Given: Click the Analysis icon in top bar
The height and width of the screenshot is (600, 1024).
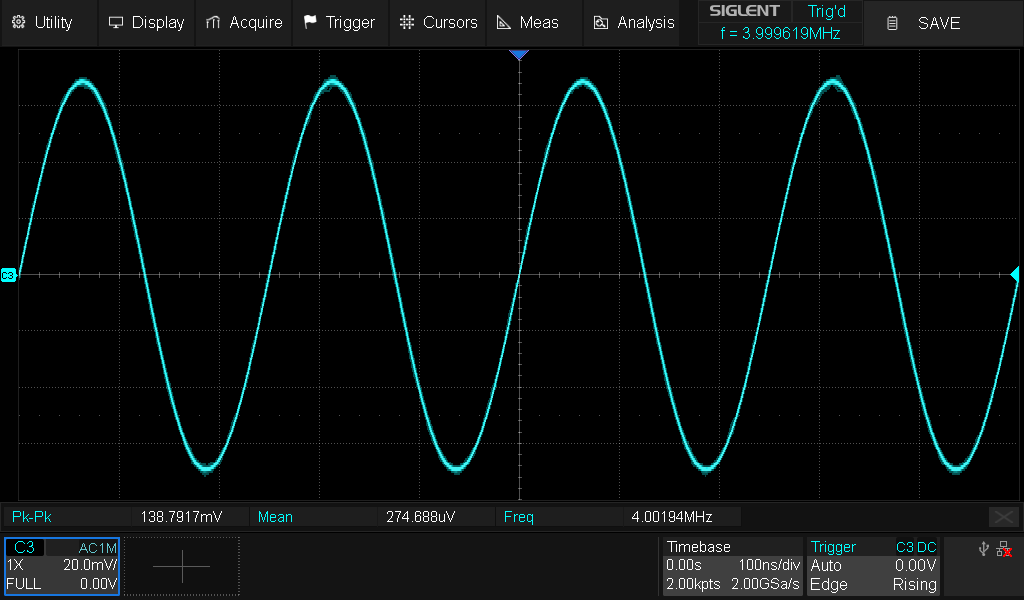Looking at the screenshot, I should (x=601, y=22).
